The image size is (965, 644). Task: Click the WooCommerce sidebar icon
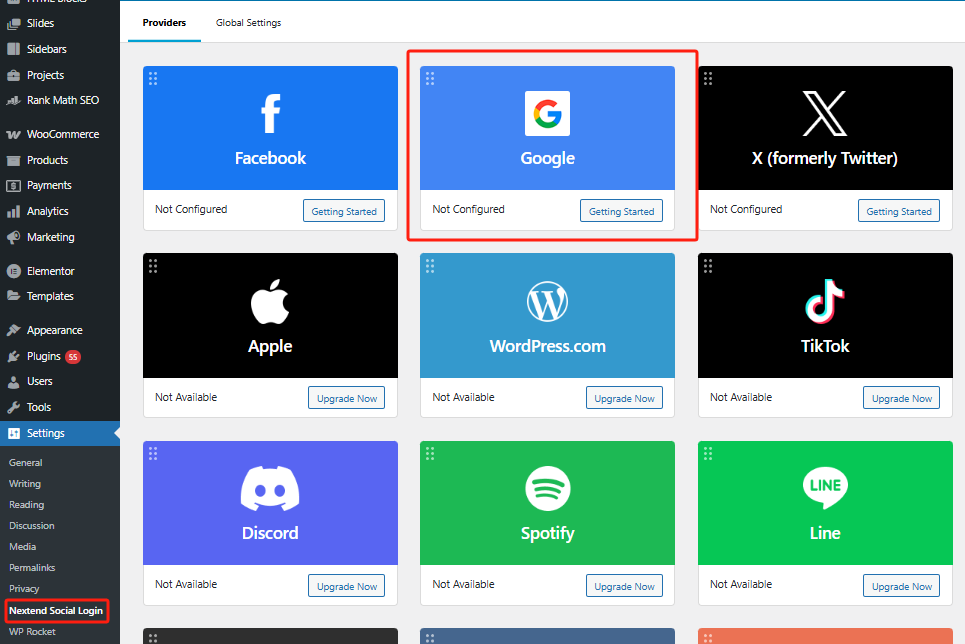coord(14,133)
